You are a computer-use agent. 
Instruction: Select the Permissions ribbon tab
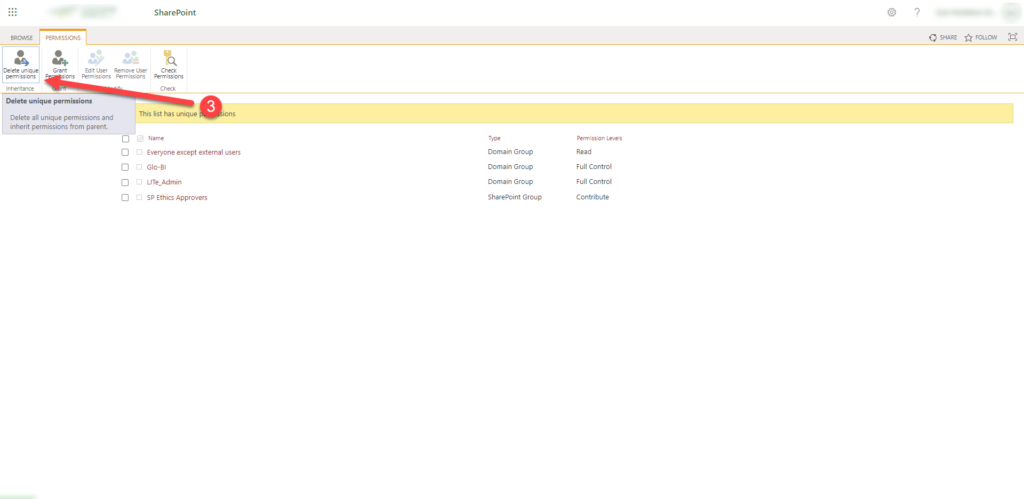pos(63,38)
